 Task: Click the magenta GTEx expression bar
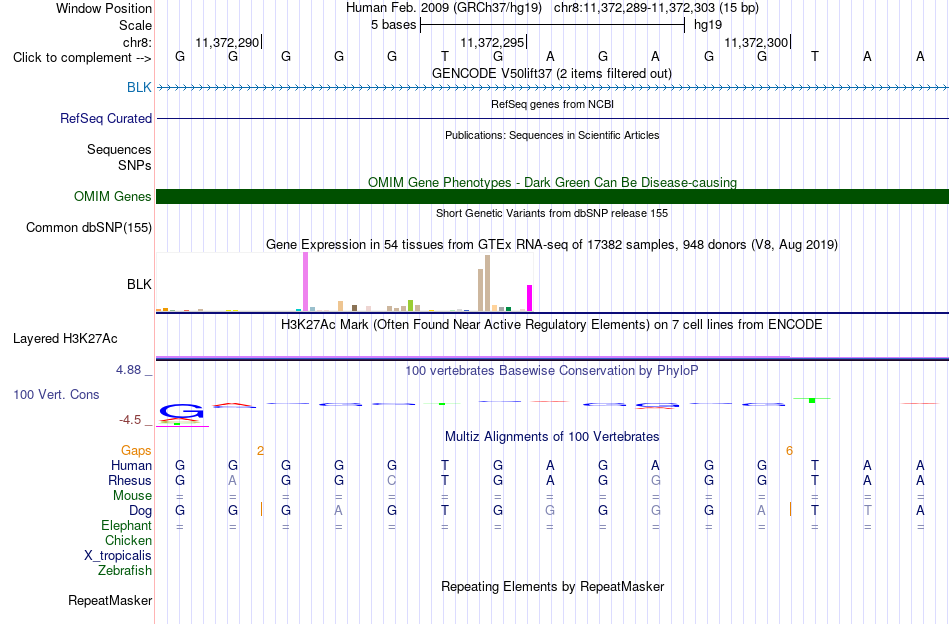(530, 298)
